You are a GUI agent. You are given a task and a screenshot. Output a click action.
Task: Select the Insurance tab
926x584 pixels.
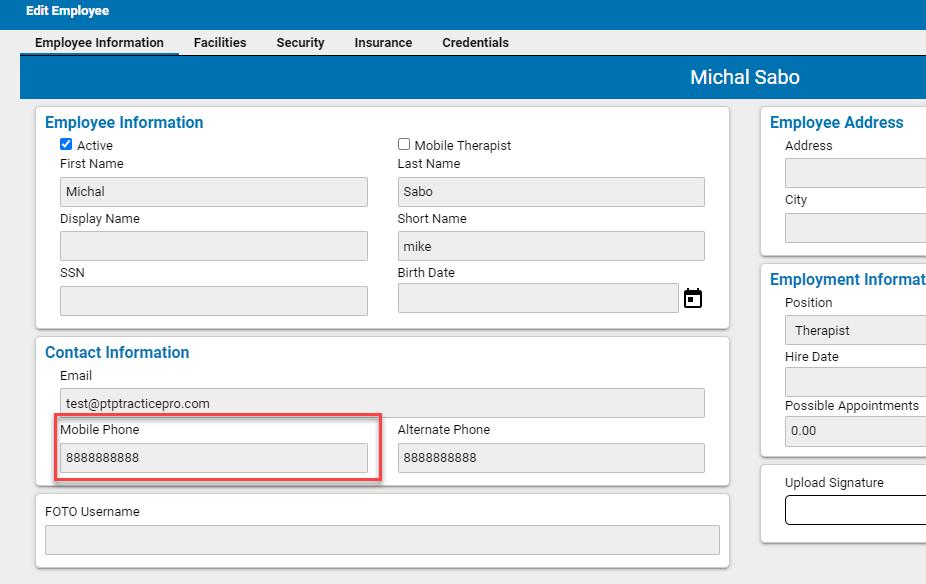(382, 42)
